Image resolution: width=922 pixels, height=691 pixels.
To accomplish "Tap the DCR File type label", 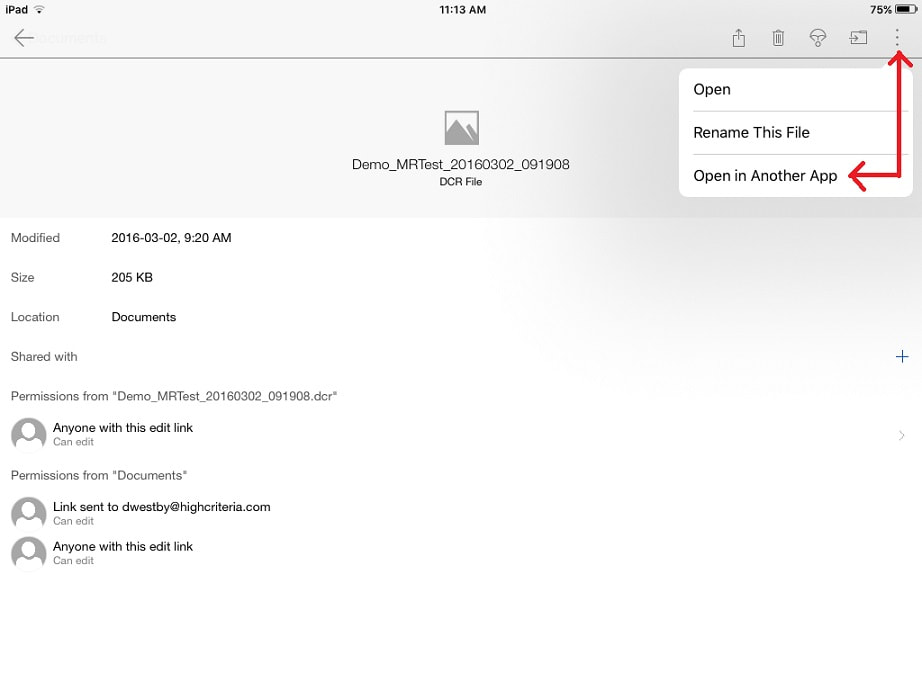I will [x=460, y=182].
